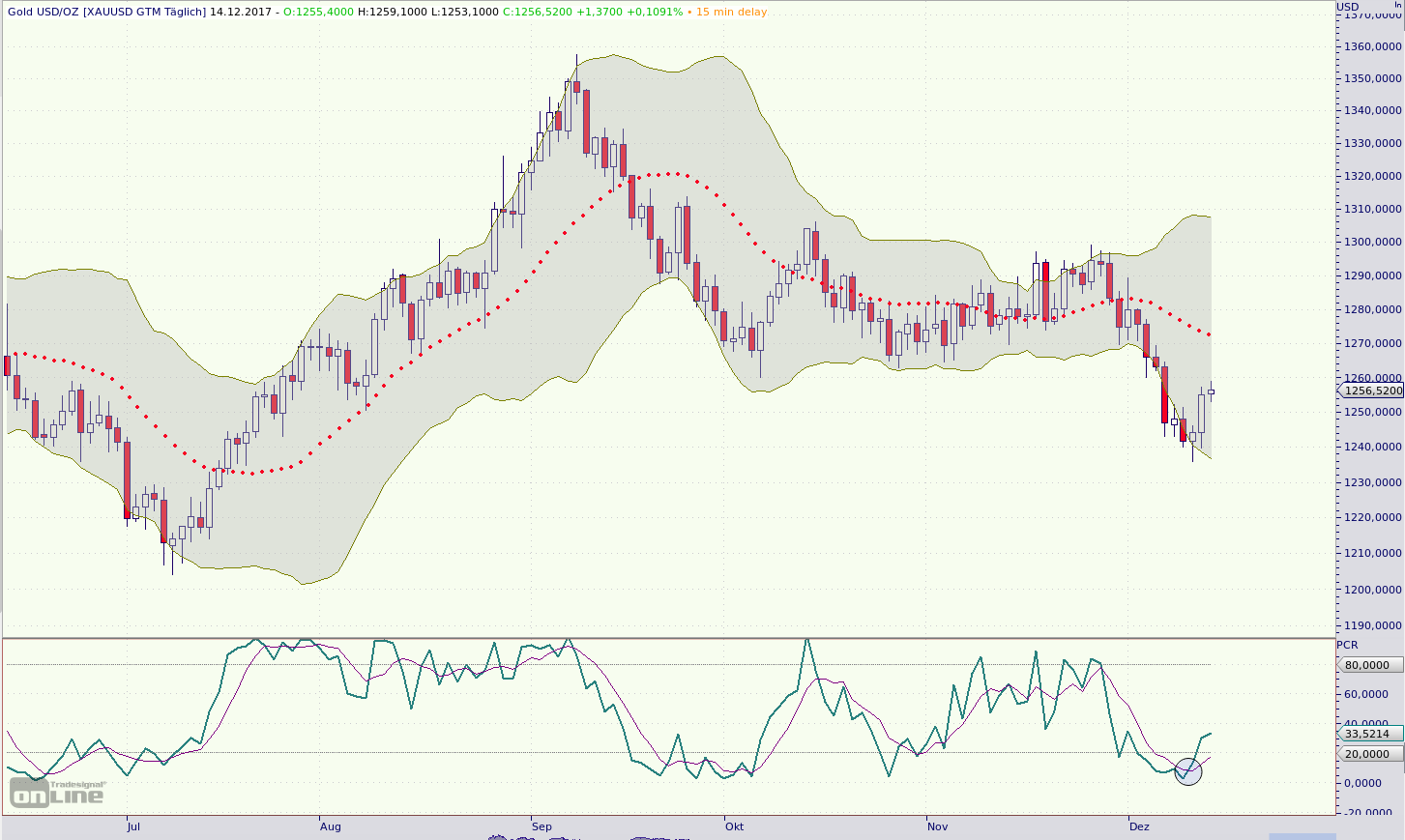Select the Nov label on time axis
The height and width of the screenshot is (840, 1405).
click(x=937, y=826)
